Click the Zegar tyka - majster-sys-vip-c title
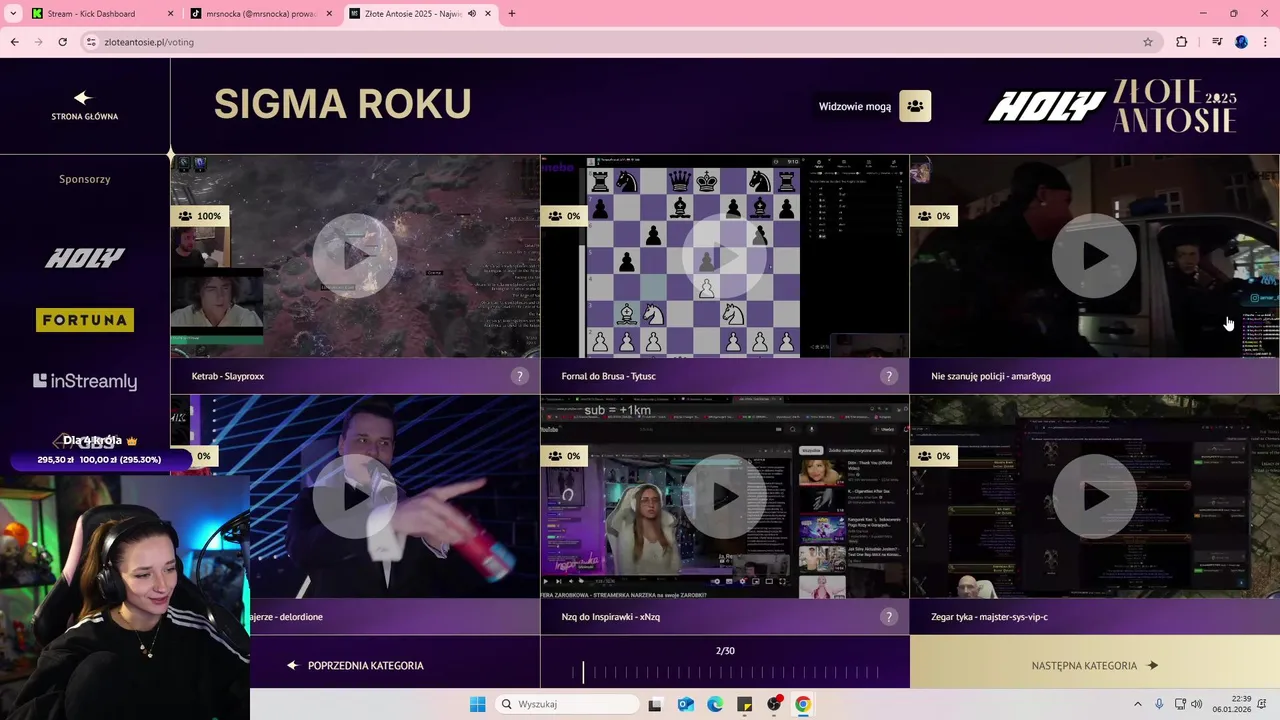 pos(989,617)
